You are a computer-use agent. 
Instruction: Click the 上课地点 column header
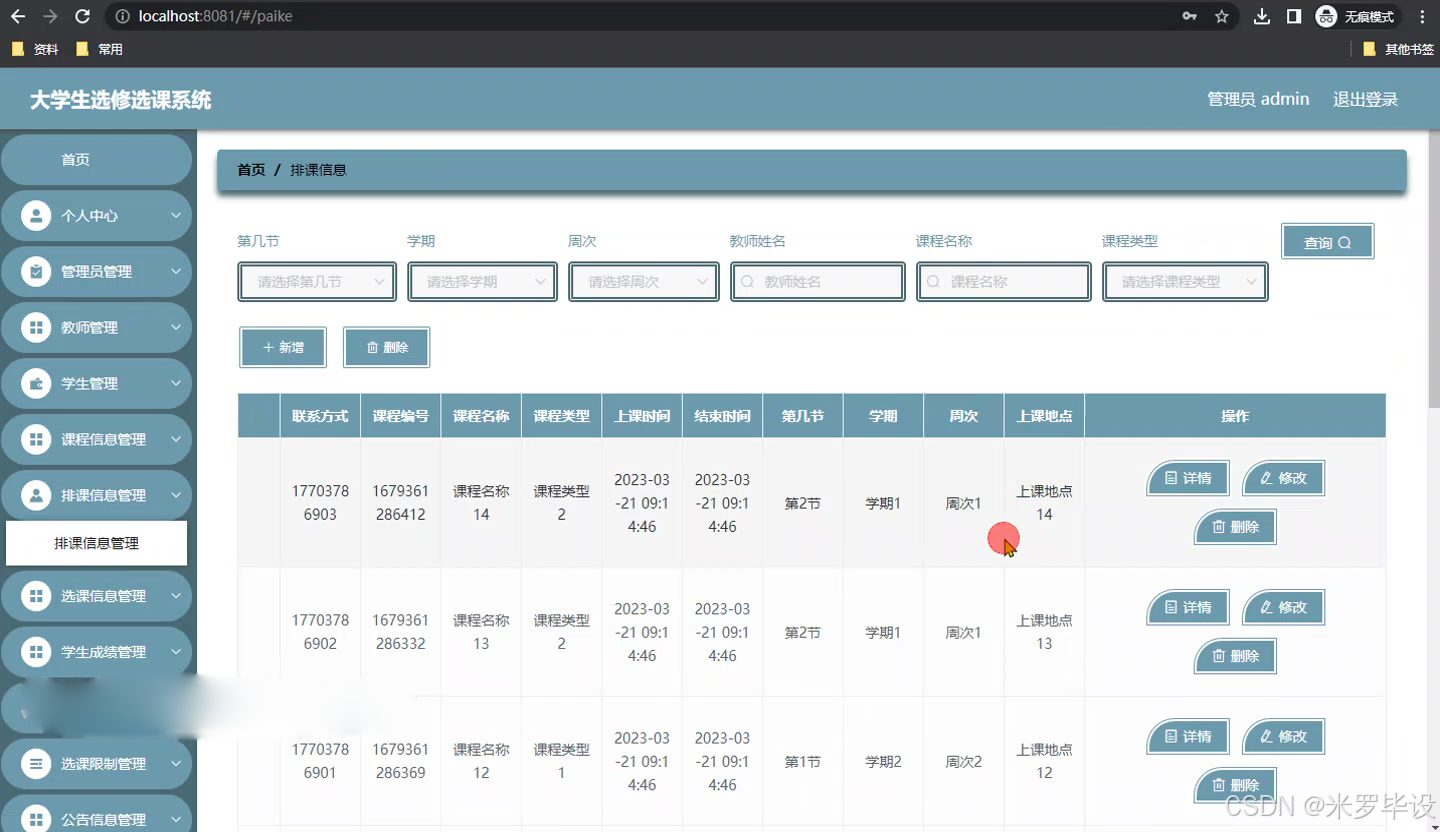coord(1044,416)
